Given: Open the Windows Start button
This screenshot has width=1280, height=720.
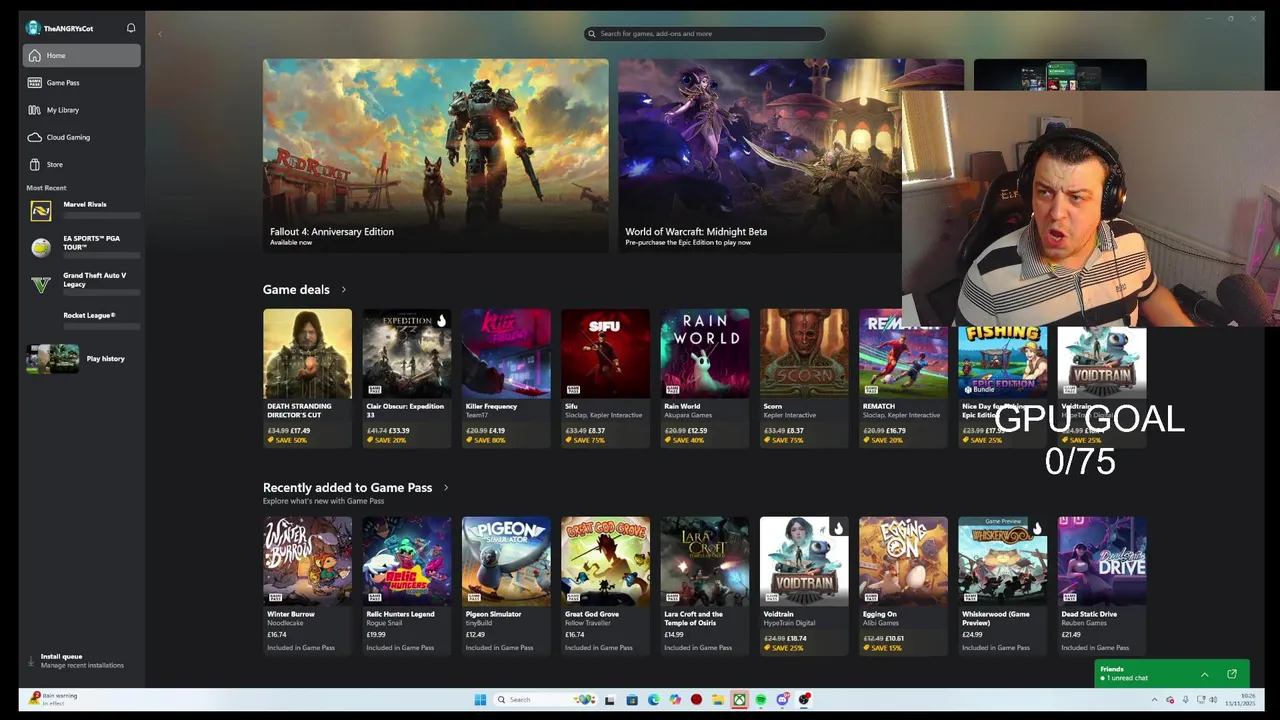Looking at the screenshot, I should coord(480,700).
